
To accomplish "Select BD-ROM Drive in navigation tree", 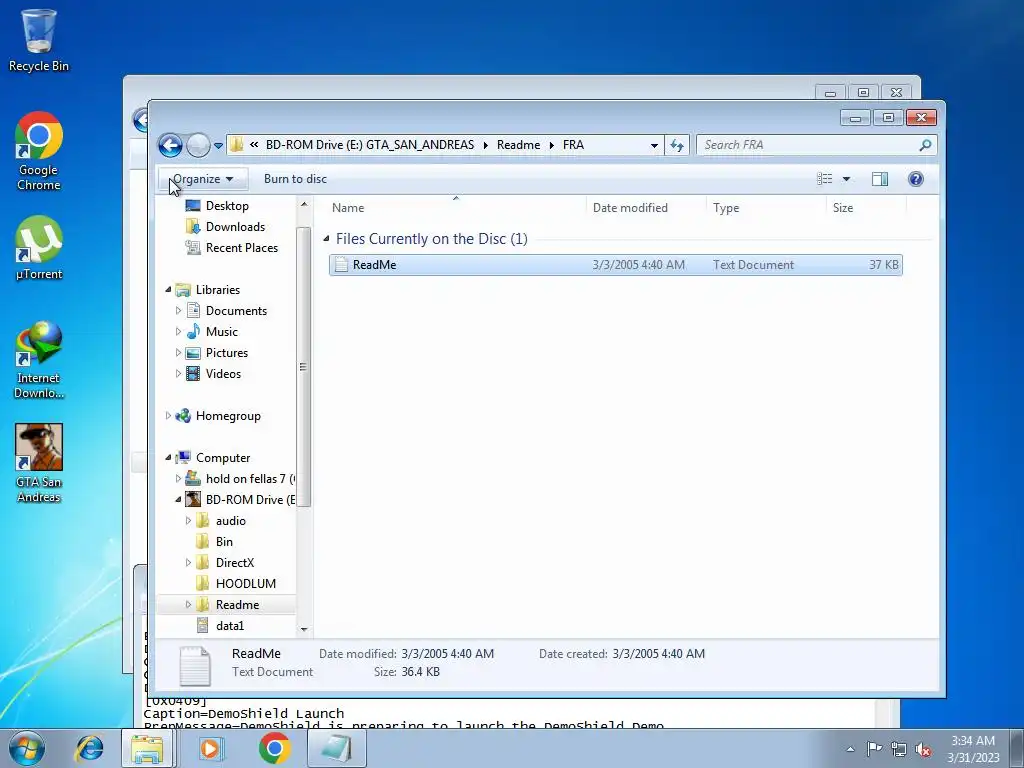I will 249,500.
